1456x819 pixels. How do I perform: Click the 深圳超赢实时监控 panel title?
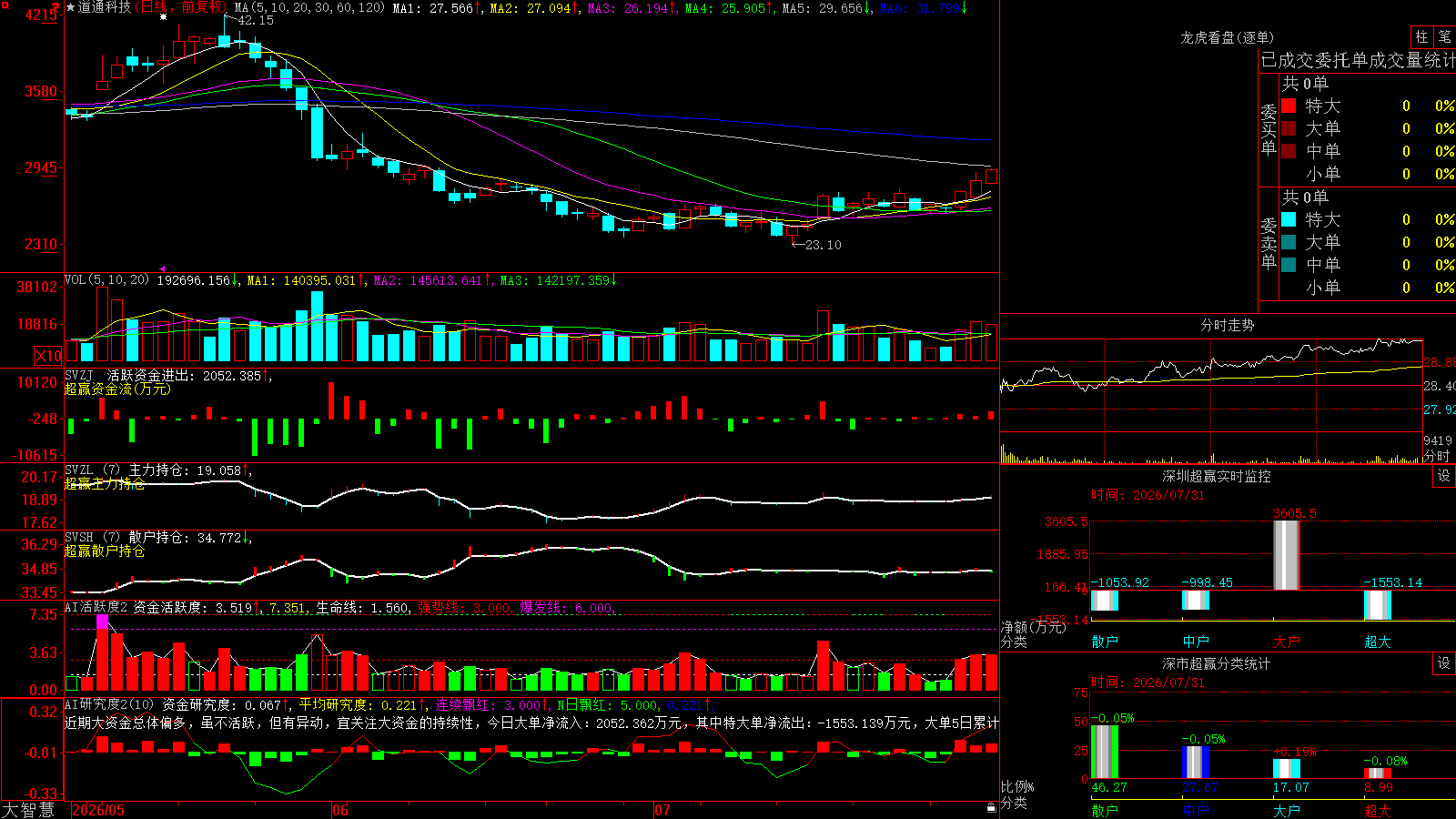click(x=1217, y=476)
